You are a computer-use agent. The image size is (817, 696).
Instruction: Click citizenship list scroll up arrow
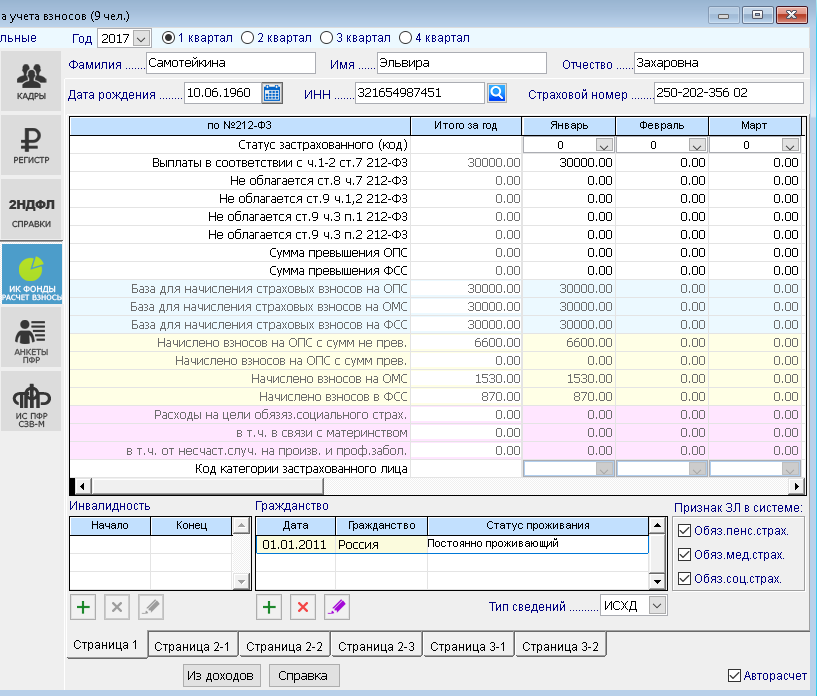click(658, 525)
